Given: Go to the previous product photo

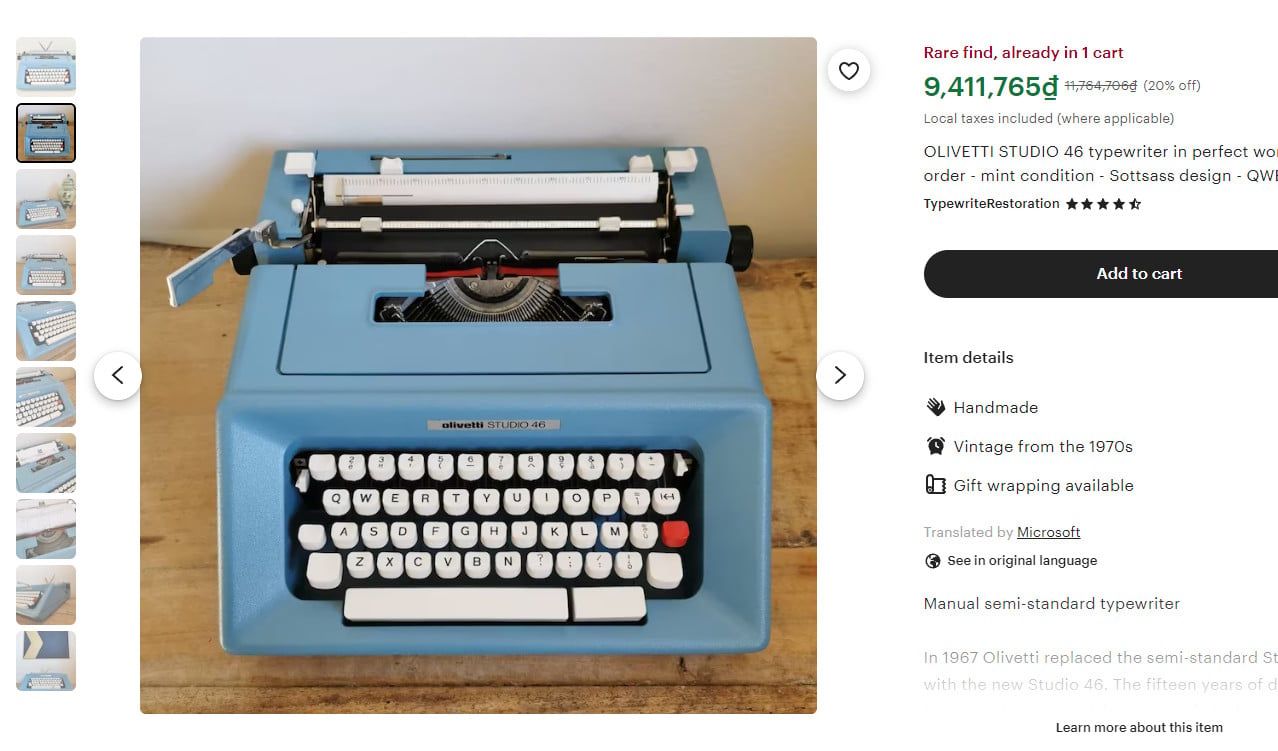Looking at the screenshot, I should click(x=118, y=375).
